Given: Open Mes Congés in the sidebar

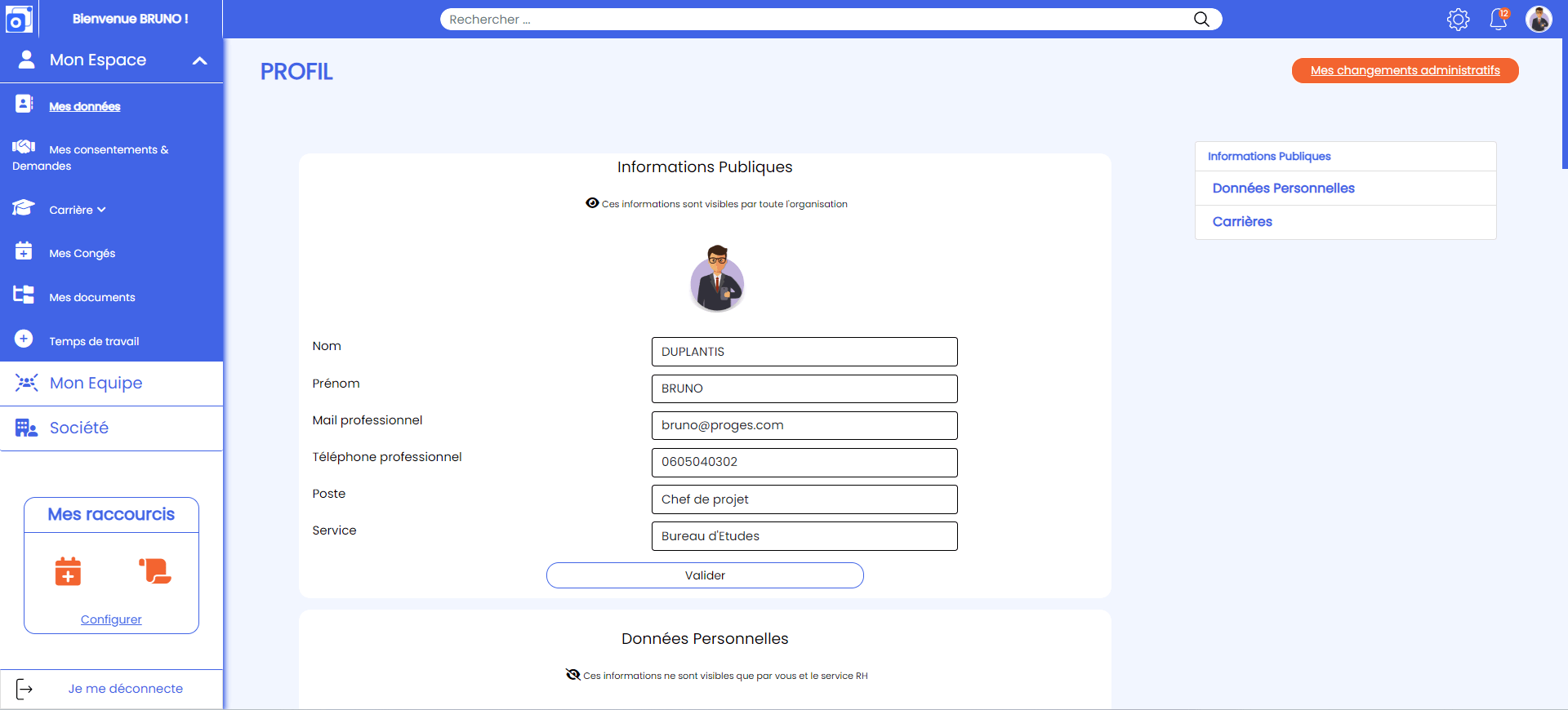Looking at the screenshot, I should [82, 253].
